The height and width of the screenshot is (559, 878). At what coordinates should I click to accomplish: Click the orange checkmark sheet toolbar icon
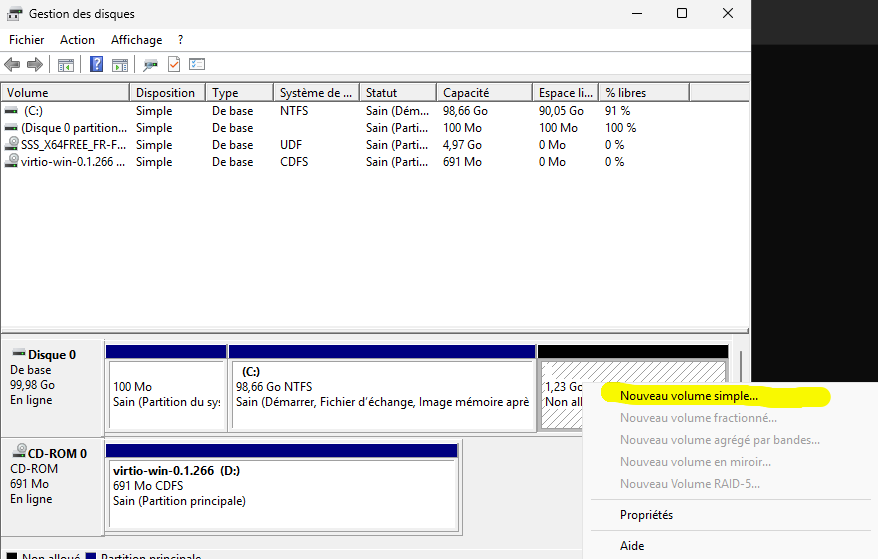(174, 65)
